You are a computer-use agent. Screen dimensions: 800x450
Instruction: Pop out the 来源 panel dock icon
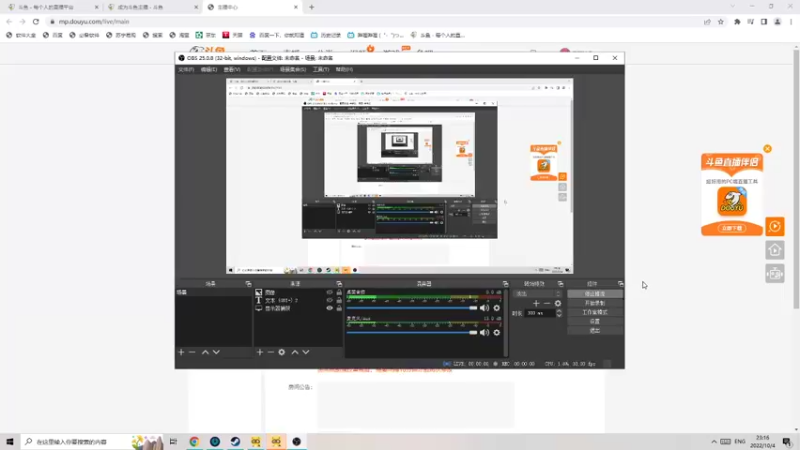pyautogui.click(x=339, y=284)
